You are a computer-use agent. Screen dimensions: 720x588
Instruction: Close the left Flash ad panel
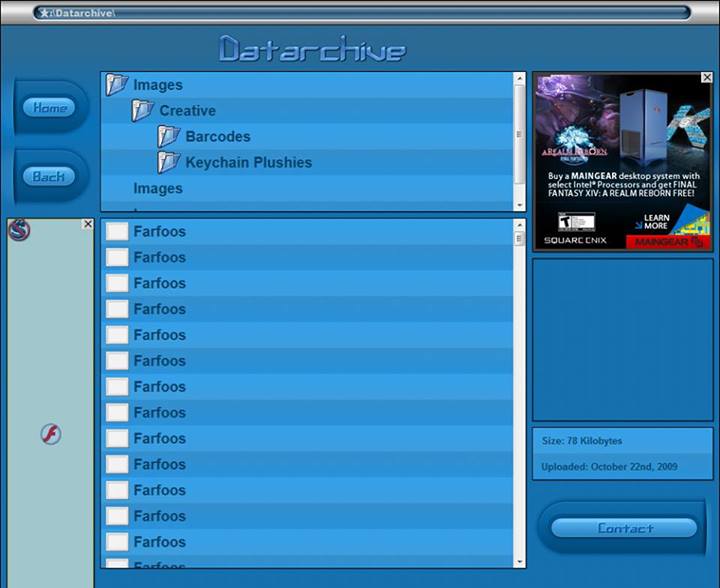tap(88, 225)
